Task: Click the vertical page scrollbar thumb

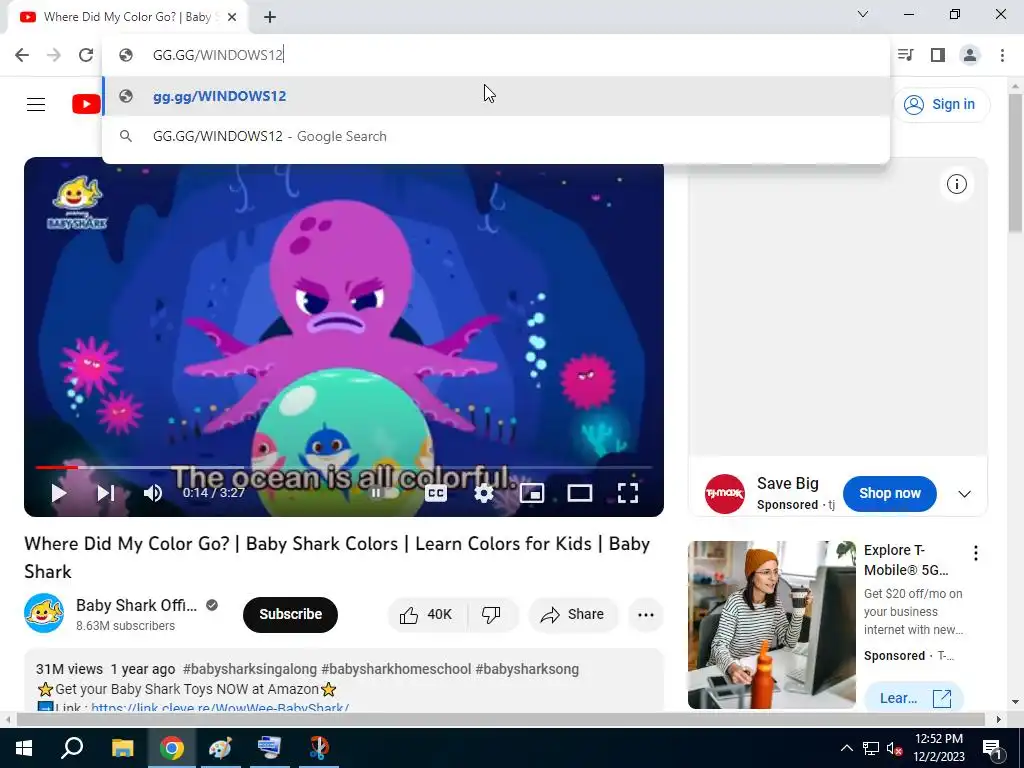Action: [x=1015, y=163]
